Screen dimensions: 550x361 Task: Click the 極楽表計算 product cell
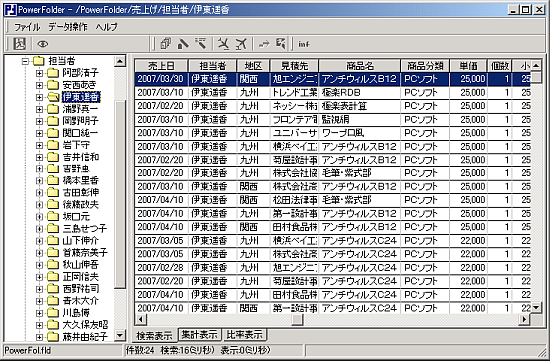click(360, 106)
